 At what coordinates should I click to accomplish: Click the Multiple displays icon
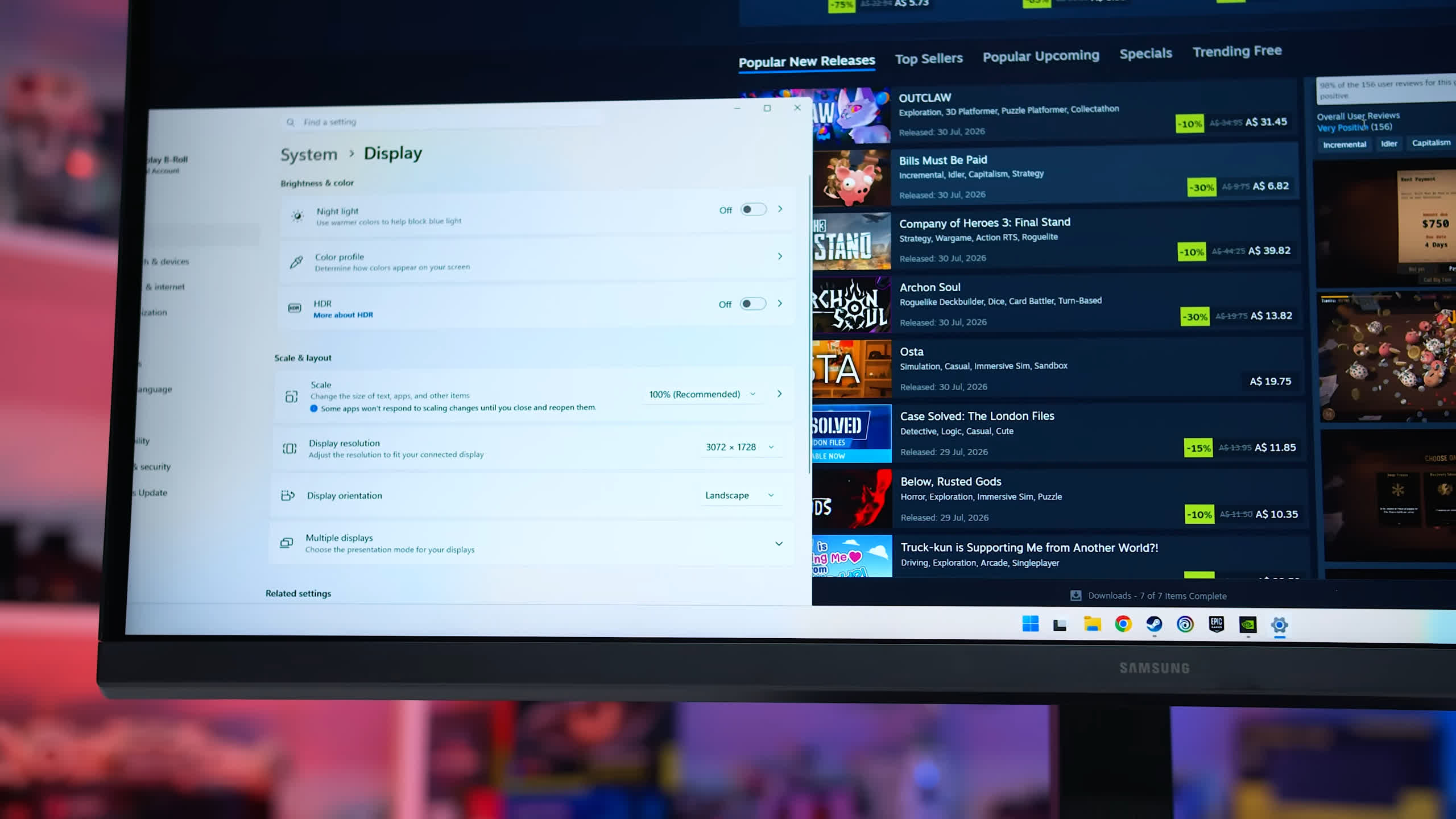(286, 543)
